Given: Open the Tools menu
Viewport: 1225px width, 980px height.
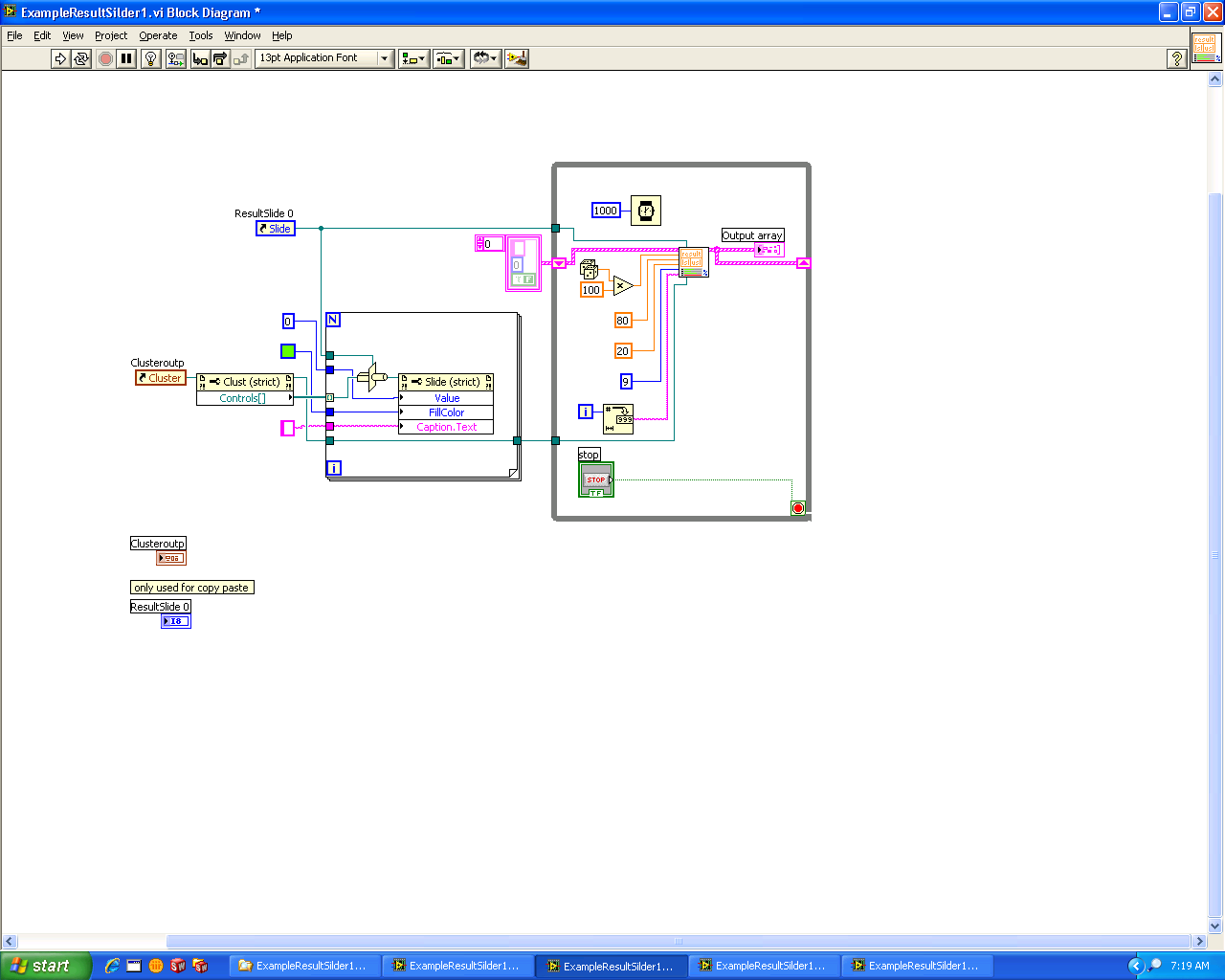Looking at the screenshot, I should pos(201,35).
